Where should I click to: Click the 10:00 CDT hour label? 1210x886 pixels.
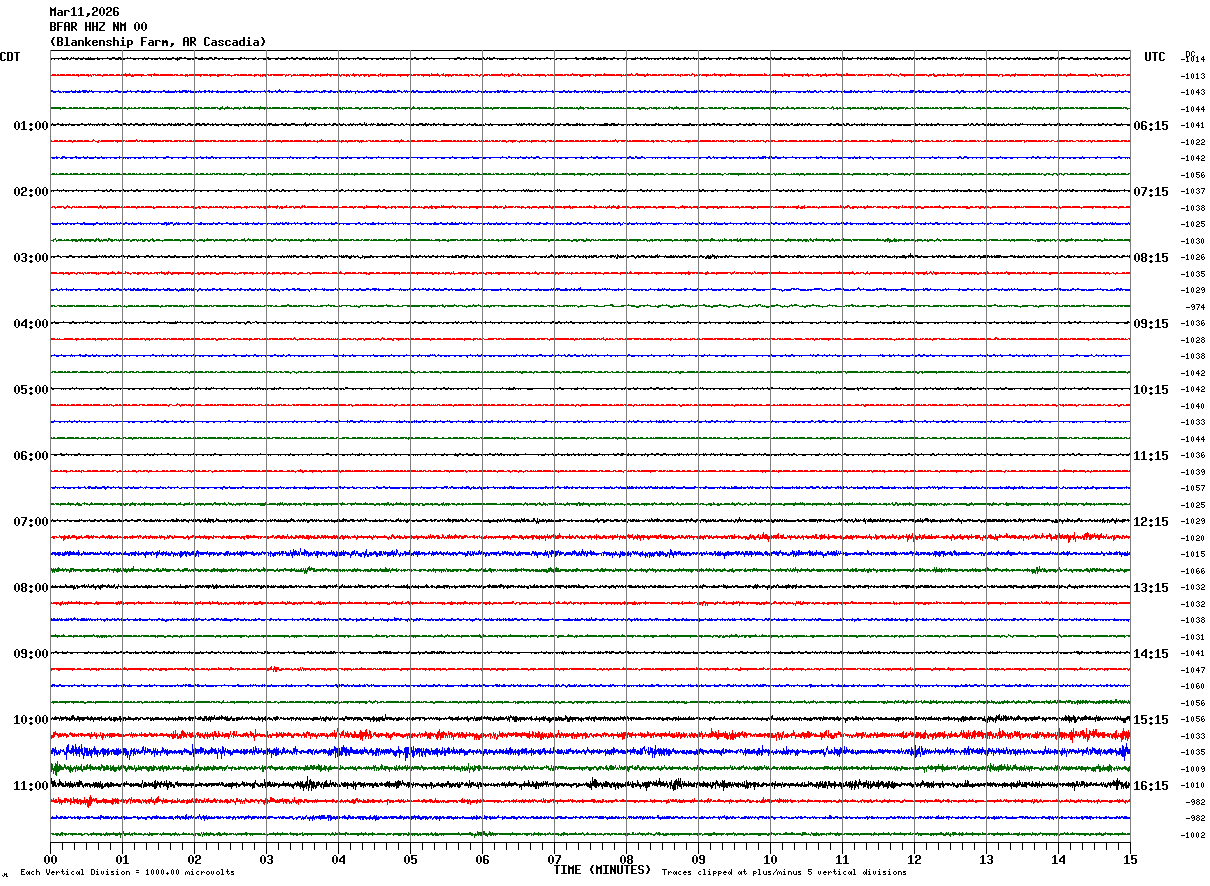(31, 720)
